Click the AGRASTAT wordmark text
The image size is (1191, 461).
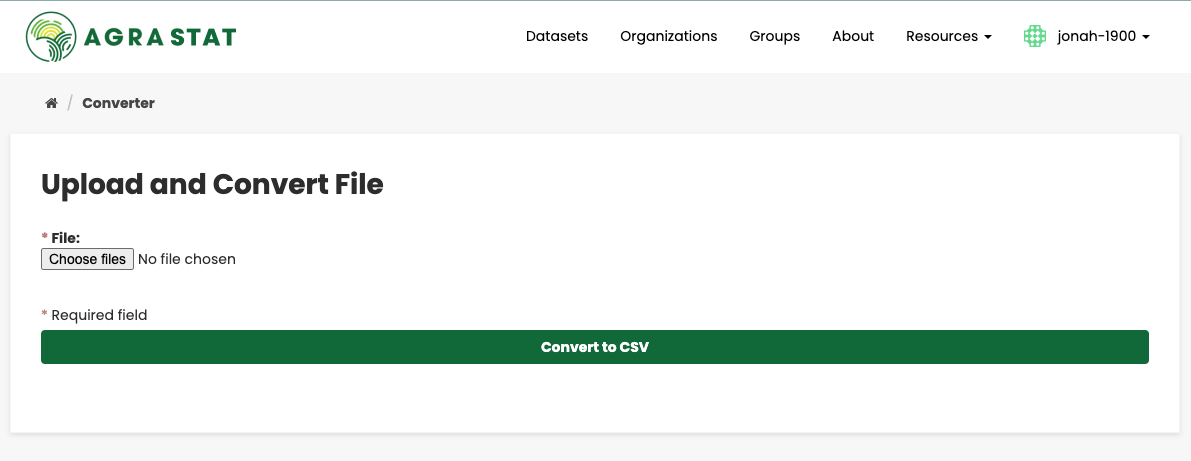160,37
